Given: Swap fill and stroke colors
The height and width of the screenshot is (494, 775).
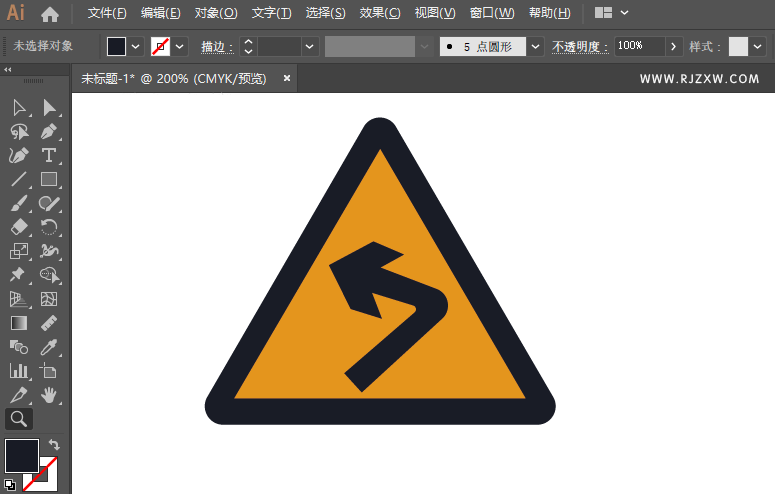Looking at the screenshot, I should (54, 445).
